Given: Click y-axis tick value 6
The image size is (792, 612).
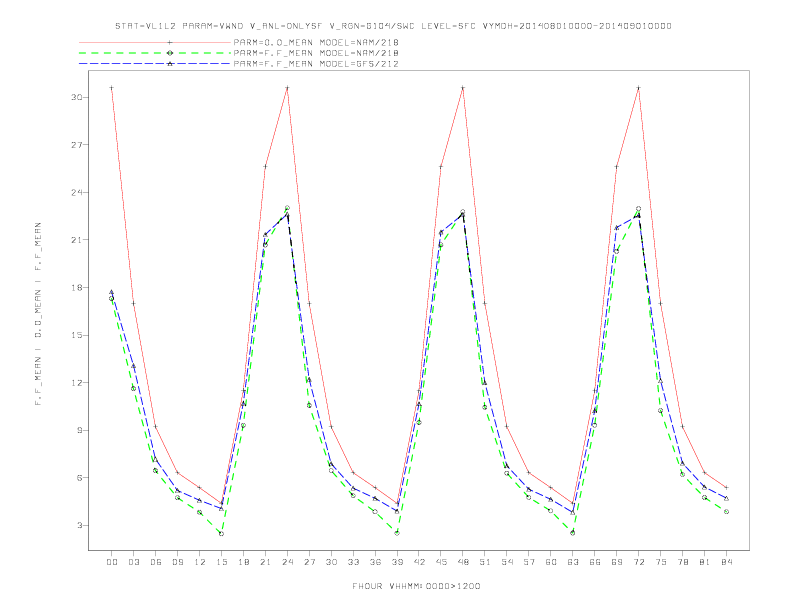Looking at the screenshot, I should [80, 478].
